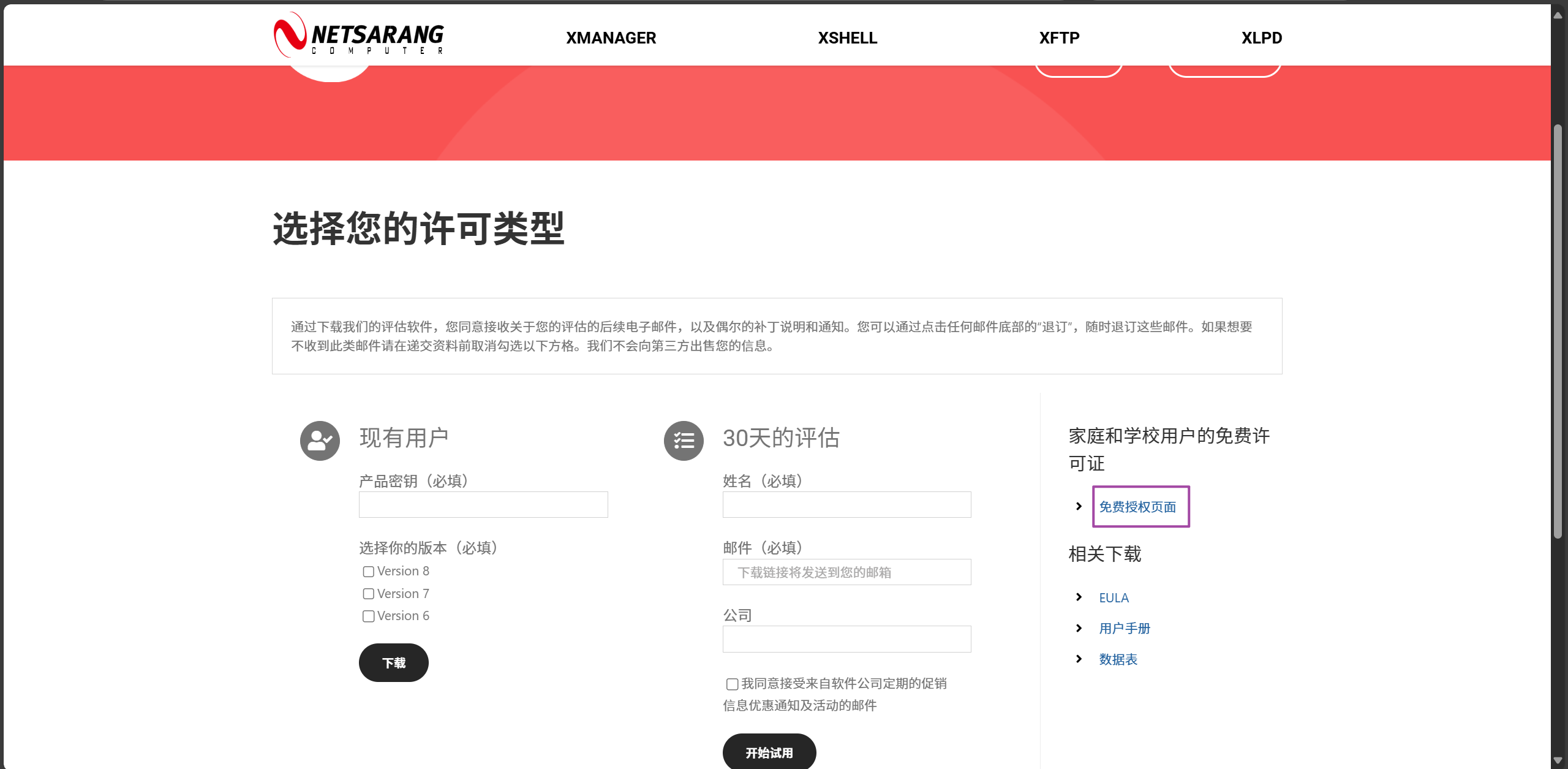The width and height of the screenshot is (1568, 769).
Task: Focus the 产品密钥 product key field
Action: tap(483, 505)
